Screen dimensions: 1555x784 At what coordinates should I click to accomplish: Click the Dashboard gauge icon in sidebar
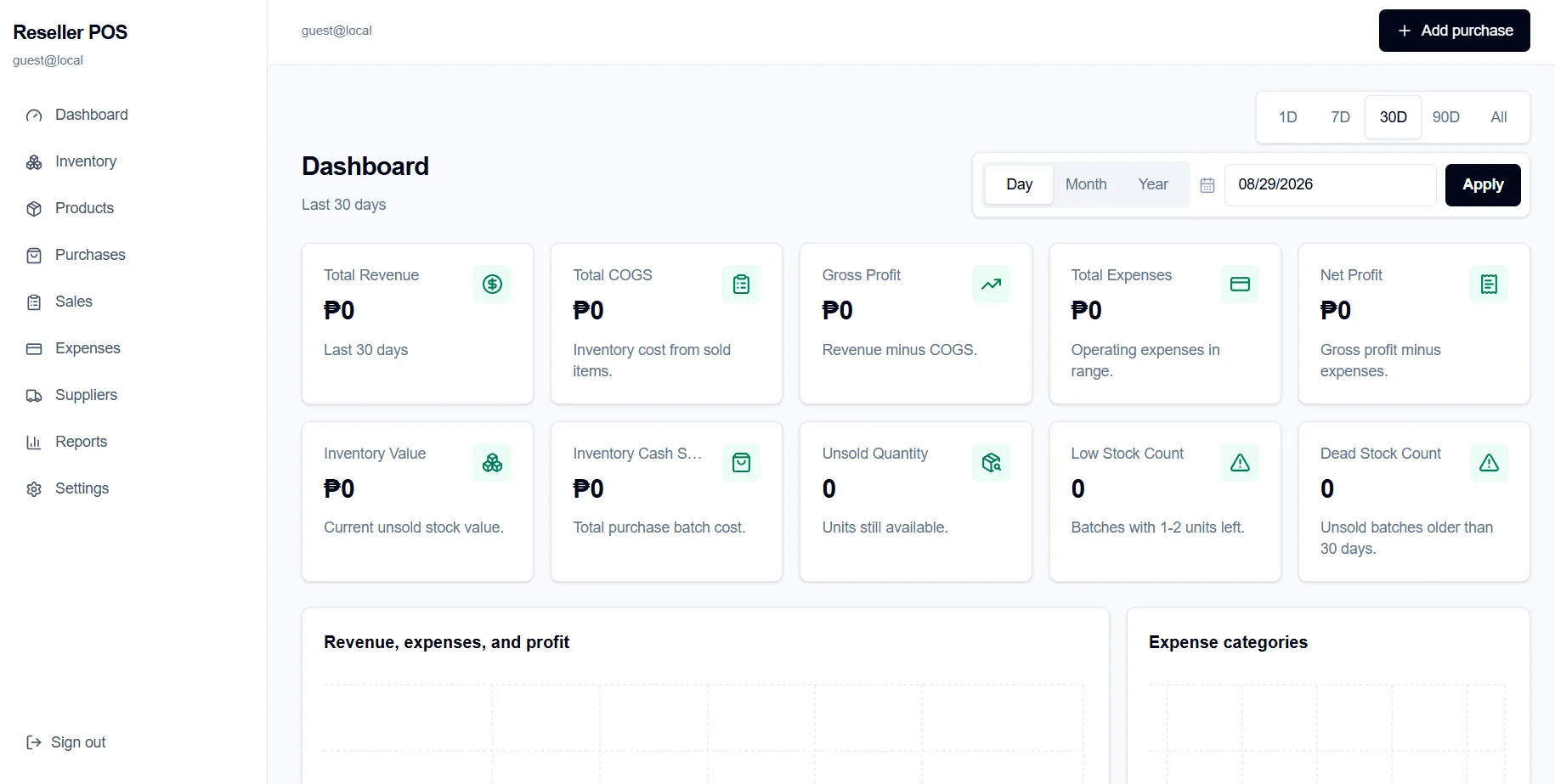34,116
